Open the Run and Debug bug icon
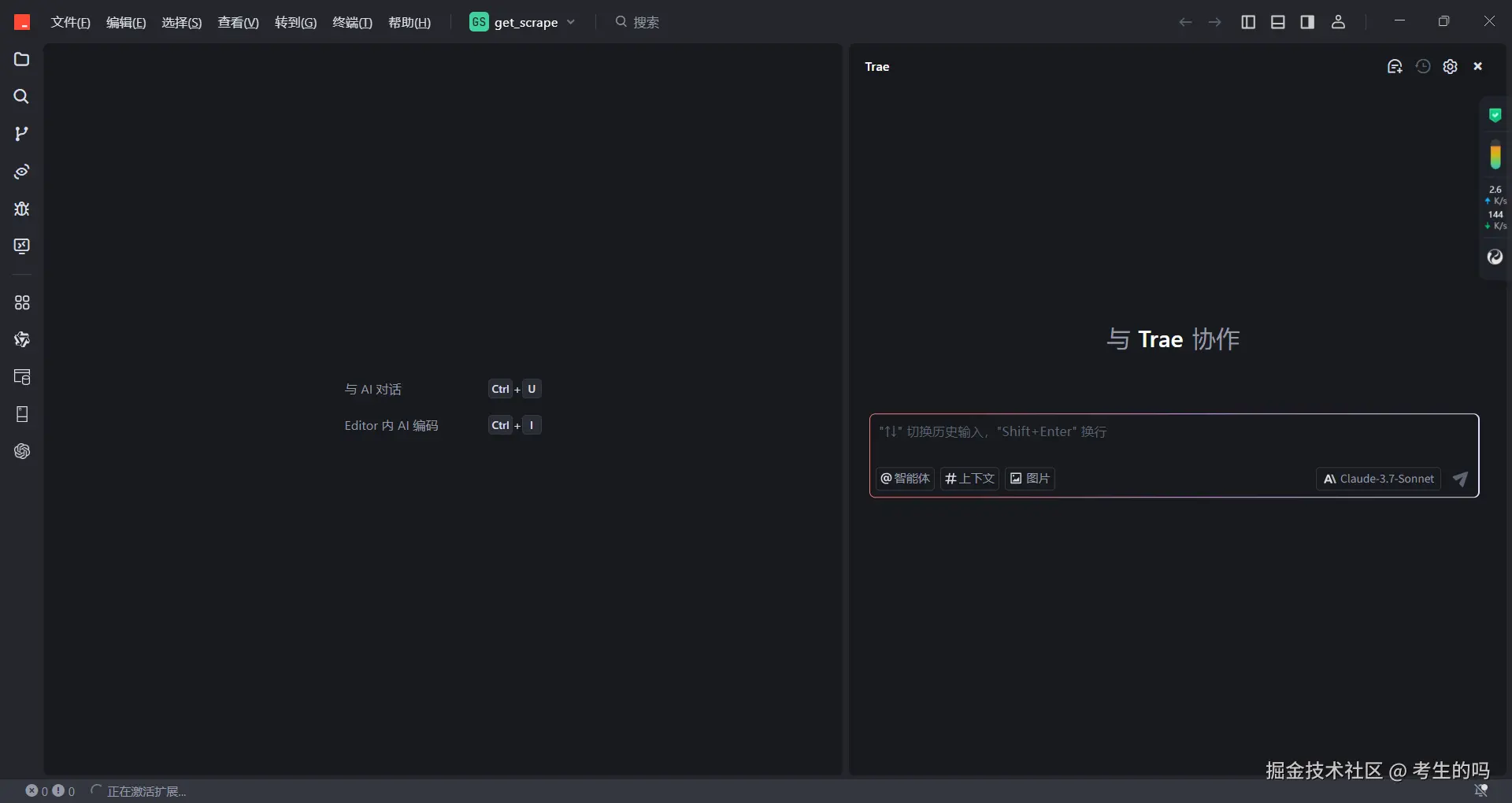The image size is (1512, 803). coord(21,209)
